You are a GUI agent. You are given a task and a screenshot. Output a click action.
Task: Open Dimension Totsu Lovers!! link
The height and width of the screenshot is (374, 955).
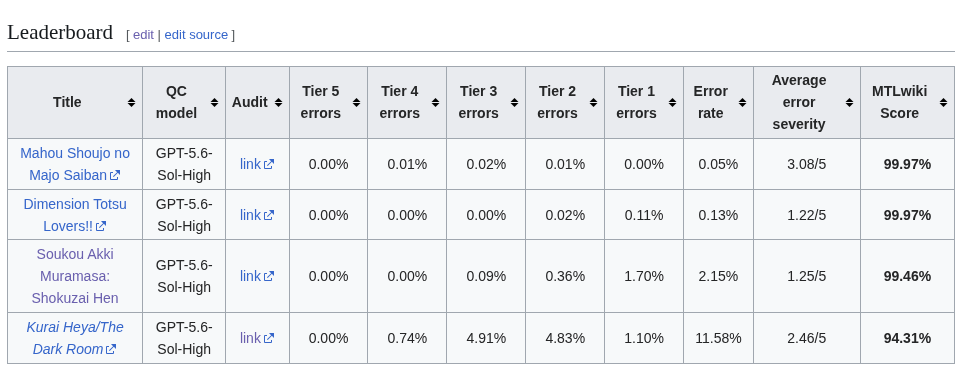pos(75,215)
